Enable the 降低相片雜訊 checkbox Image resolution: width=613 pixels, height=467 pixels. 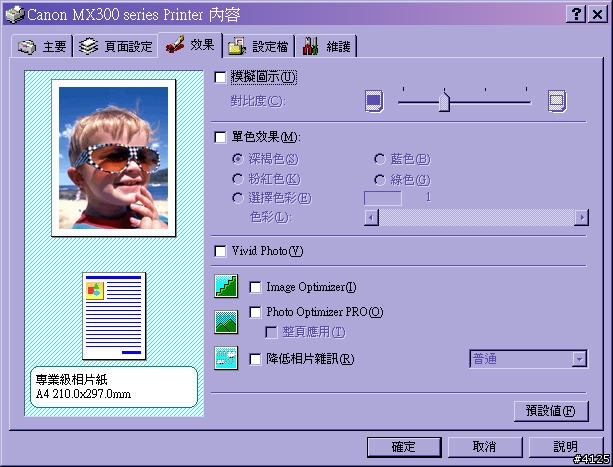click(x=255, y=359)
